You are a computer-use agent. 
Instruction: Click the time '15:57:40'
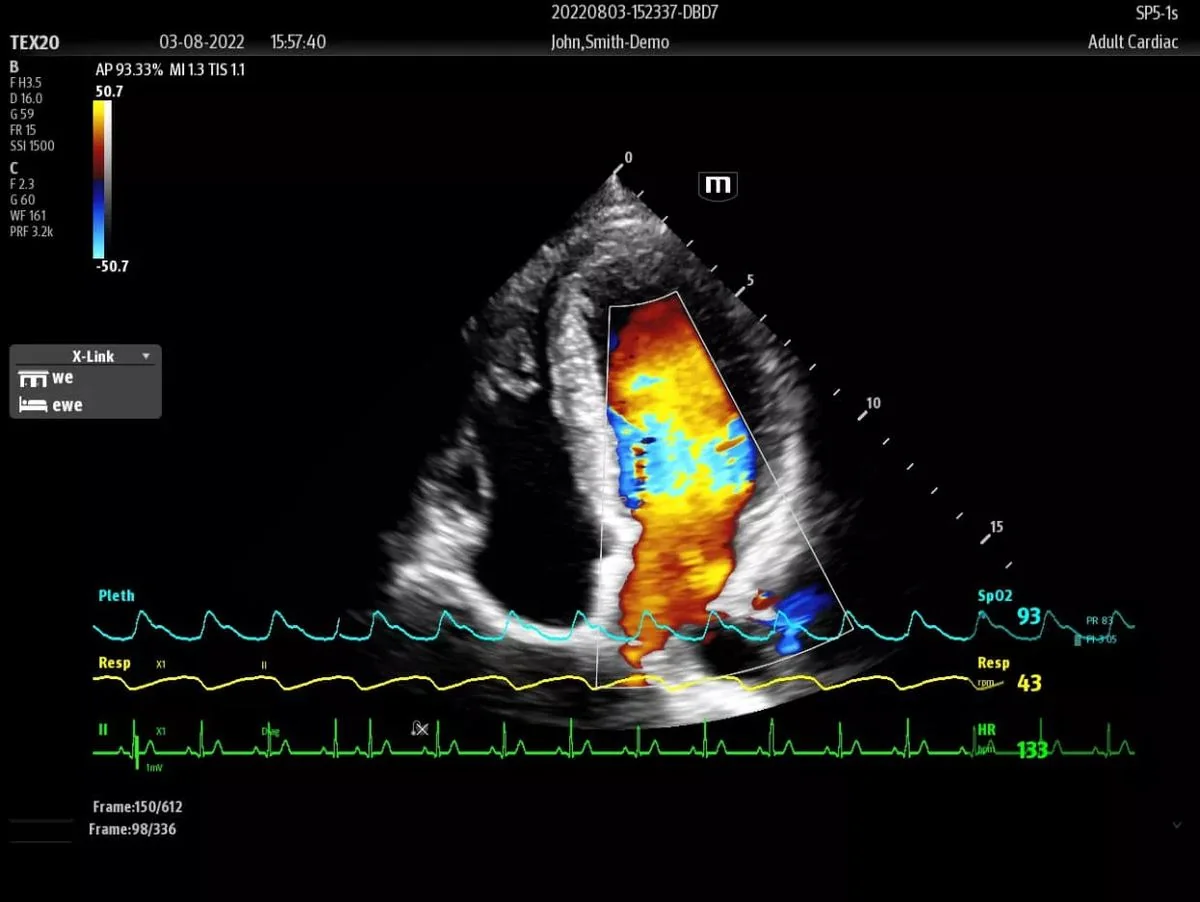(x=297, y=42)
